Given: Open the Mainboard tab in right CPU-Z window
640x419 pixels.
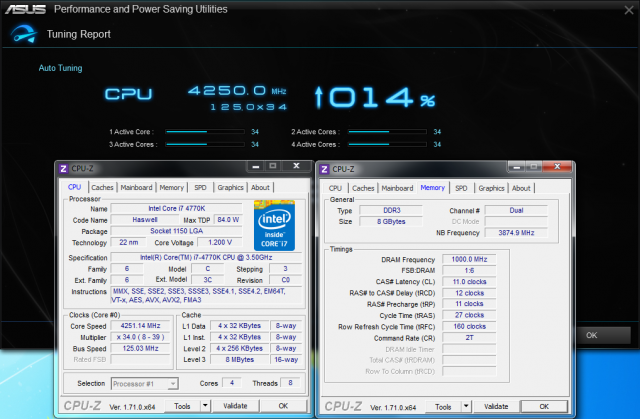Looking at the screenshot, I should point(397,188).
